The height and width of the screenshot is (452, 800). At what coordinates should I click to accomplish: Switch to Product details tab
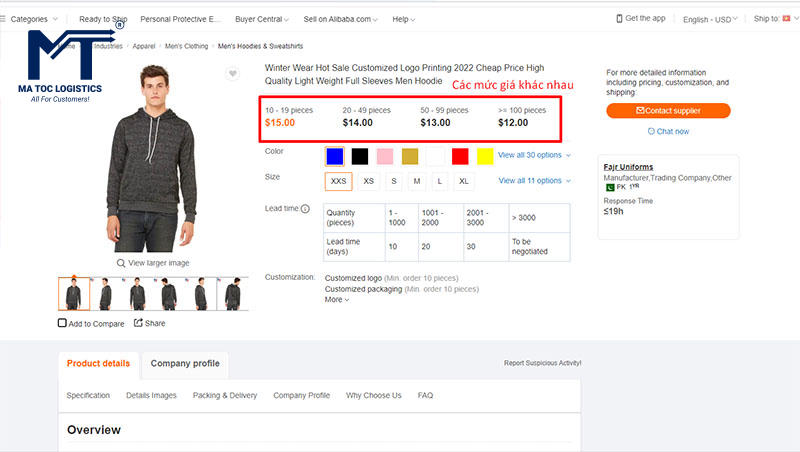point(98,364)
